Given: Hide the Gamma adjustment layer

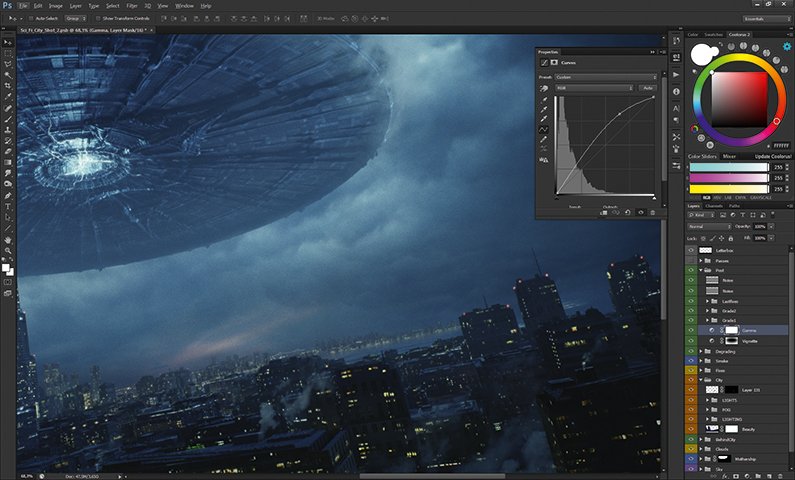Looking at the screenshot, I should point(691,330).
